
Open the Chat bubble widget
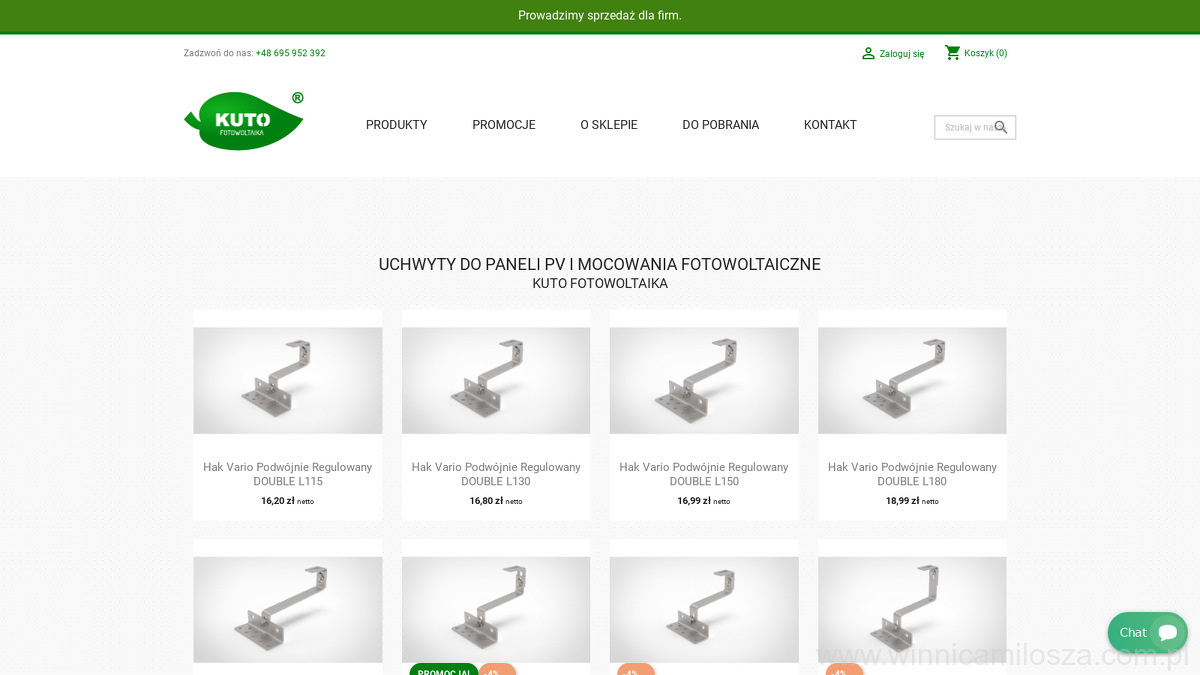[1148, 632]
